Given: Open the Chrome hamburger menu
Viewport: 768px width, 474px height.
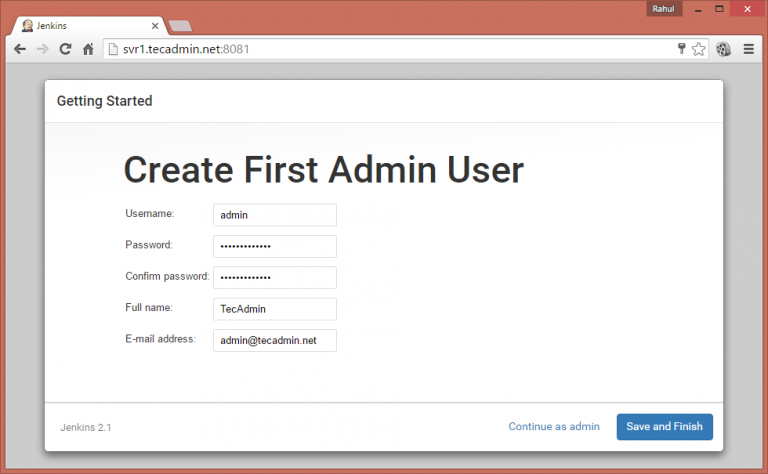Looking at the screenshot, I should (x=748, y=49).
